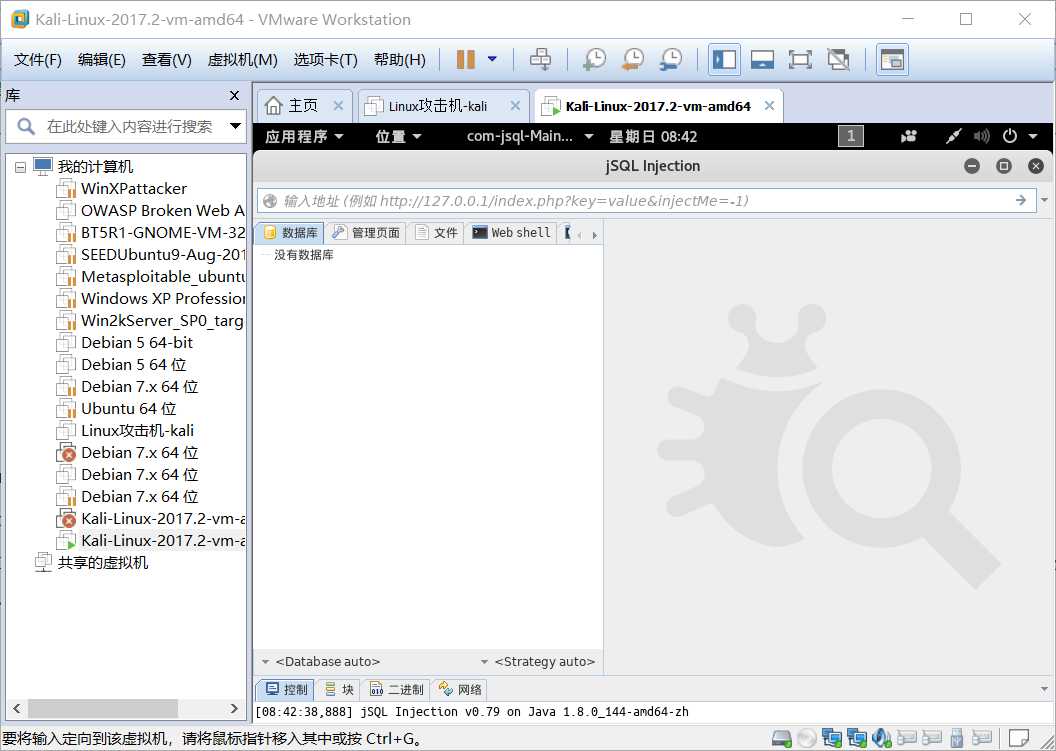Switch to the 主页 tab

[293, 106]
